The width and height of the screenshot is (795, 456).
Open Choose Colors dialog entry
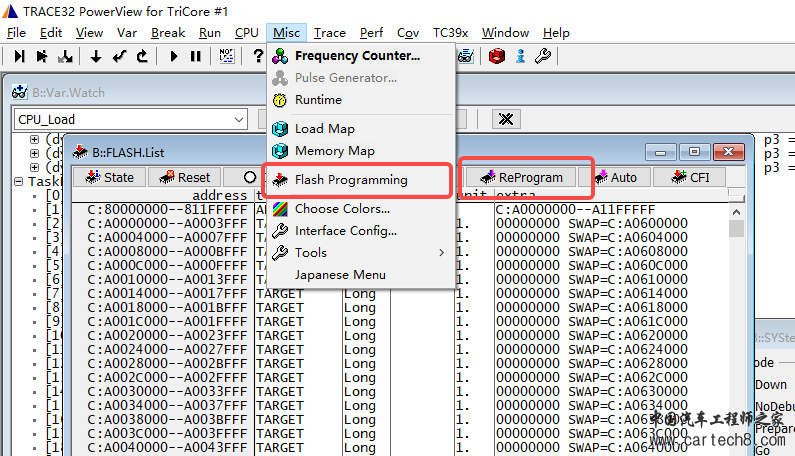(x=342, y=208)
